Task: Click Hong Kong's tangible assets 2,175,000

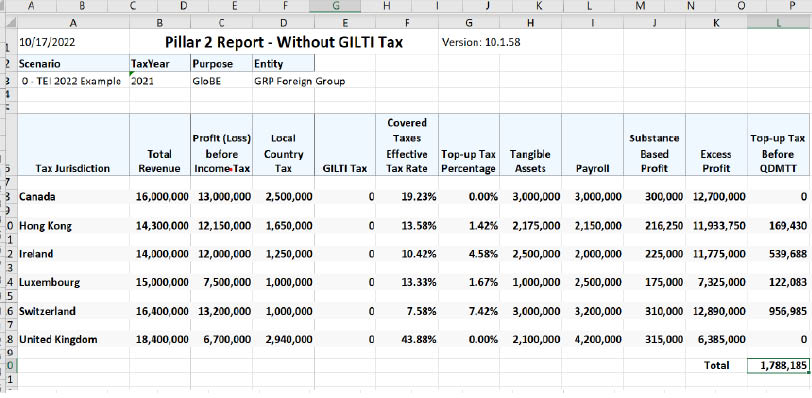Action: pyautogui.click(x=530, y=226)
